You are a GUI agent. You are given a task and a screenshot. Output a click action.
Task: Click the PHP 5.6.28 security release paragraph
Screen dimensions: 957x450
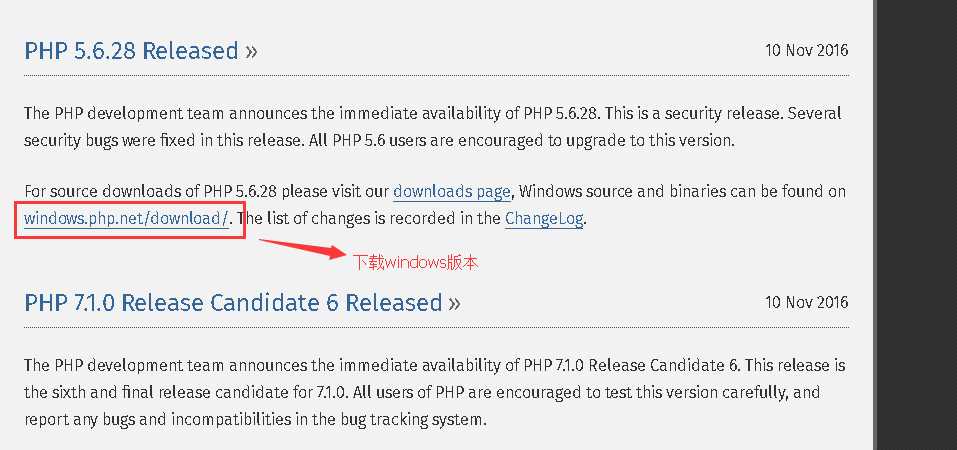click(x=433, y=127)
